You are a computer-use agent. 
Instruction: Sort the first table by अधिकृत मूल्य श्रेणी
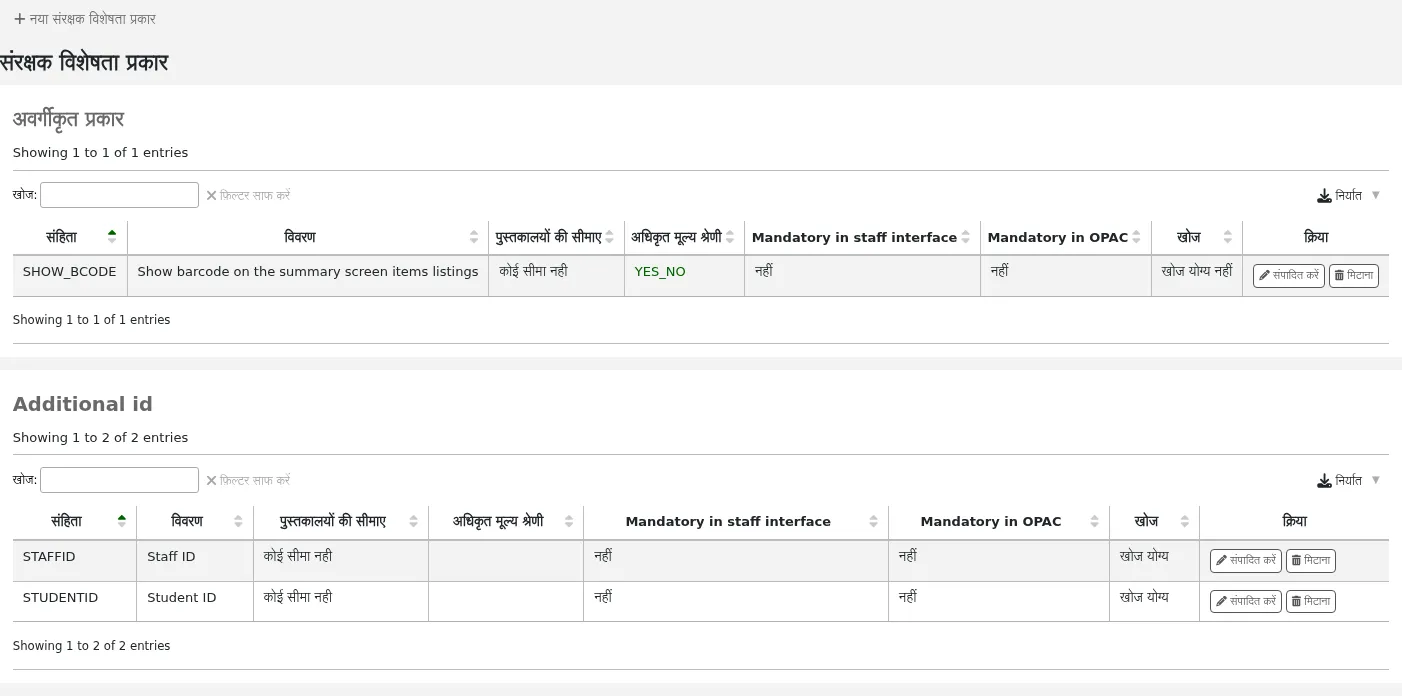click(684, 237)
